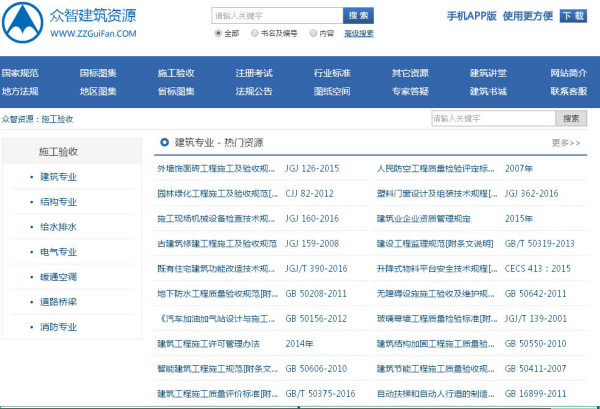Image resolution: width=600 pixels, height=409 pixels.
Task: Open 建筑业企业资质管理规定 entry
Action: 424,218
